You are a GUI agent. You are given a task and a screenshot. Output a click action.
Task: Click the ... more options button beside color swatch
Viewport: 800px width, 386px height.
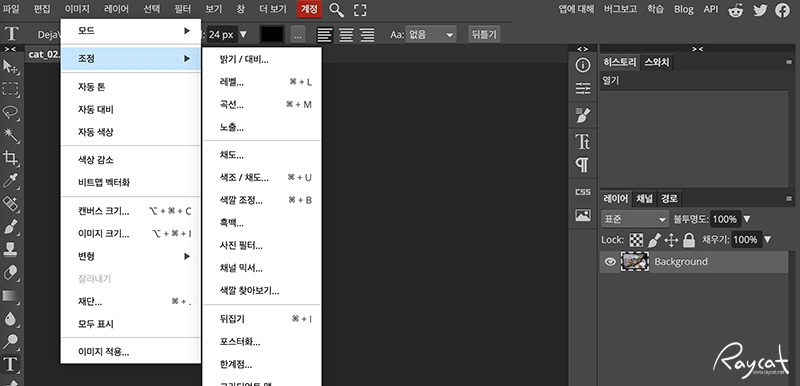(x=298, y=35)
